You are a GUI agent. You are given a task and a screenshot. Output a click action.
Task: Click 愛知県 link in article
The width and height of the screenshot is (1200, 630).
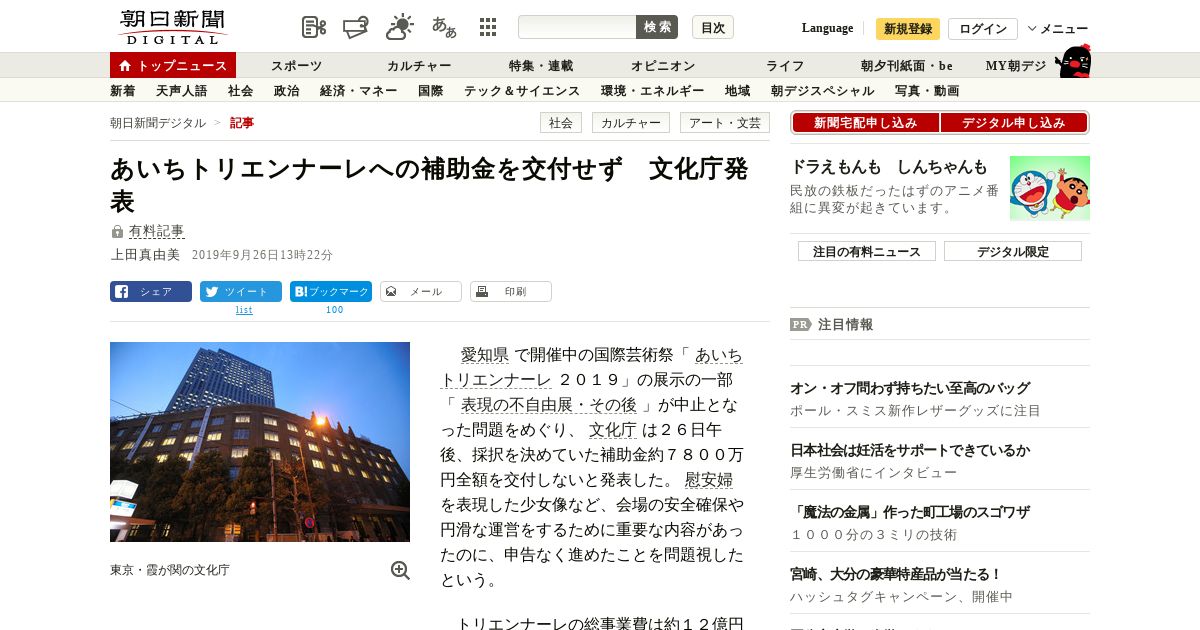(x=485, y=355)
